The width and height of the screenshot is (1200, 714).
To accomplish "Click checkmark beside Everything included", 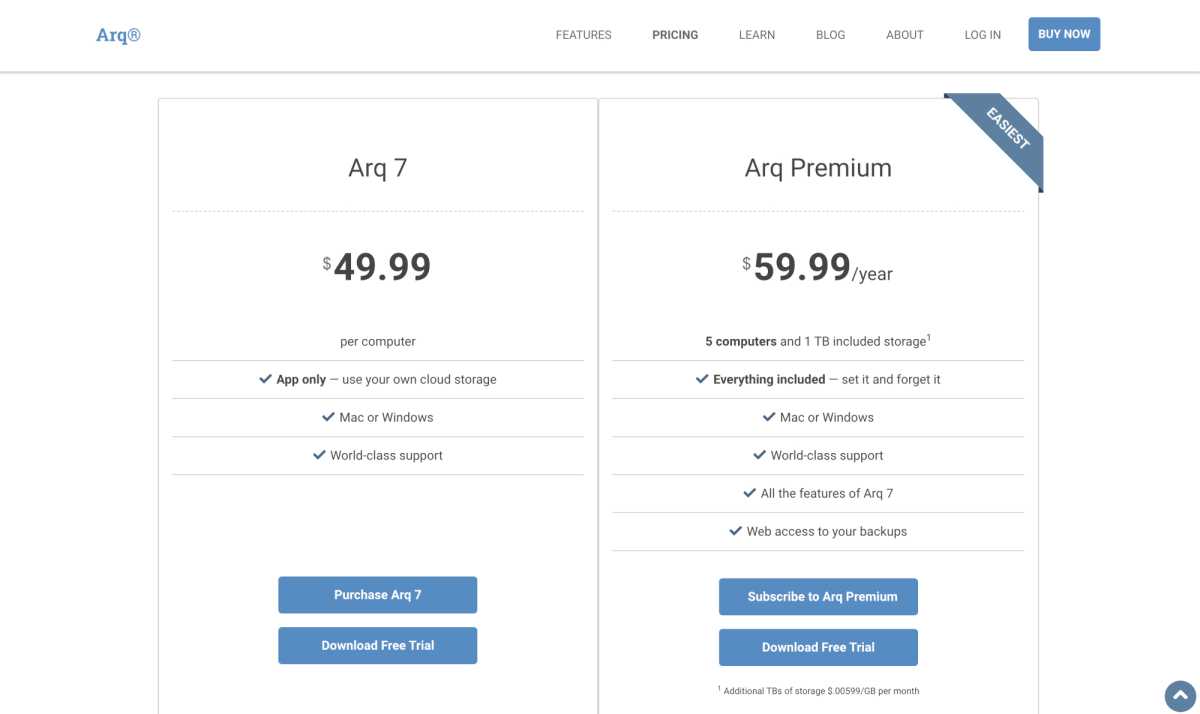I will pos(702,379).
